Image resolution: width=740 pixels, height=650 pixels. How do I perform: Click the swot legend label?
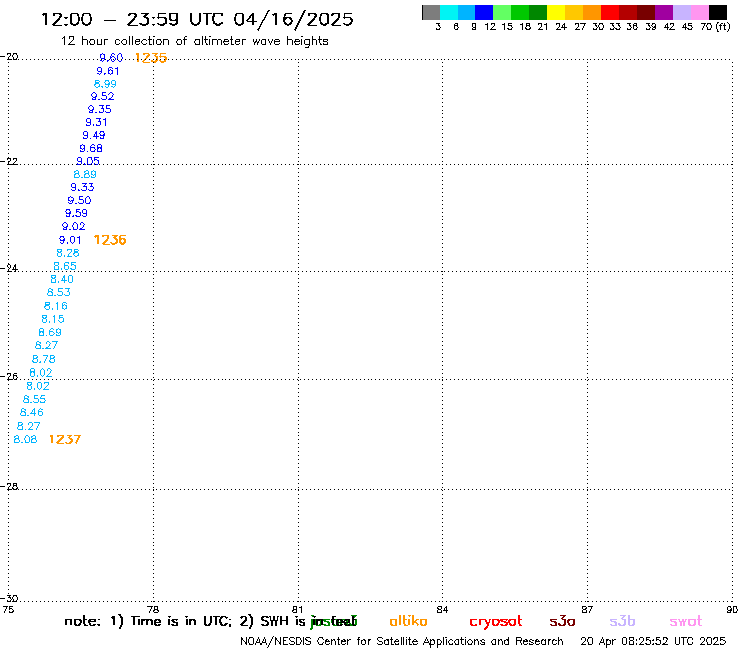tap(686, 621)
